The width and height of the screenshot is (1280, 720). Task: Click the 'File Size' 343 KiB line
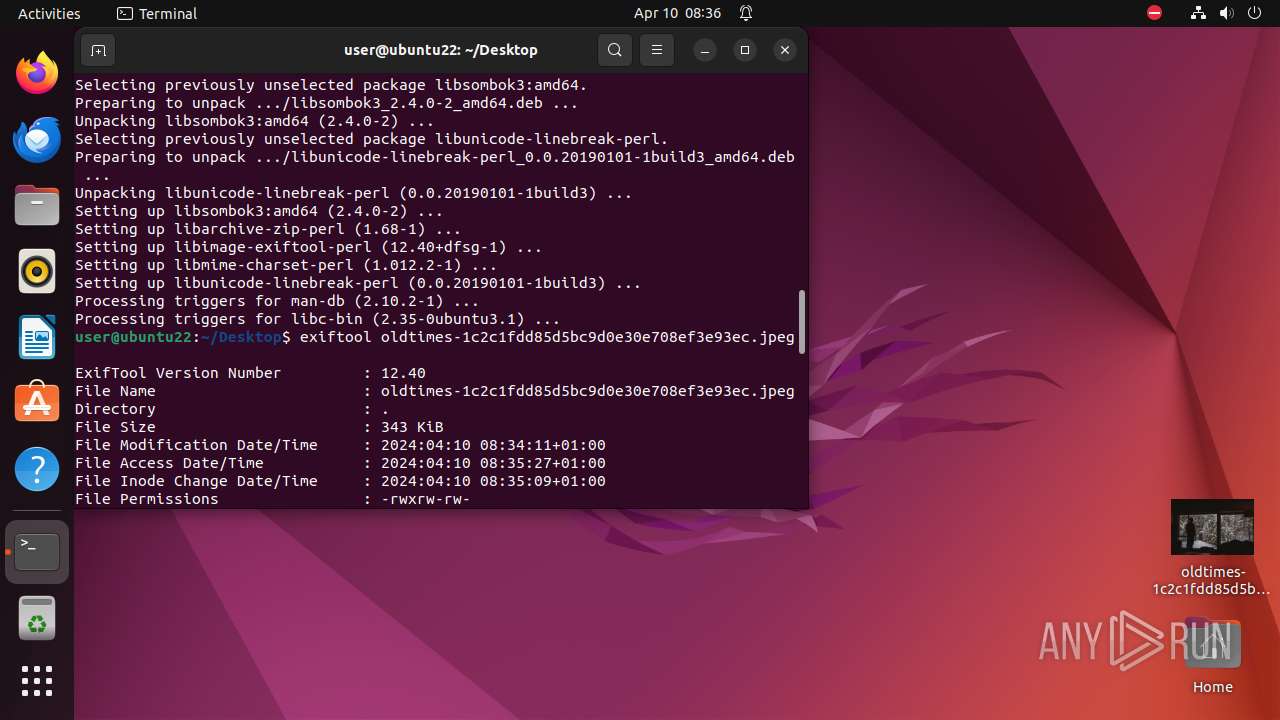tap(259, 427)
